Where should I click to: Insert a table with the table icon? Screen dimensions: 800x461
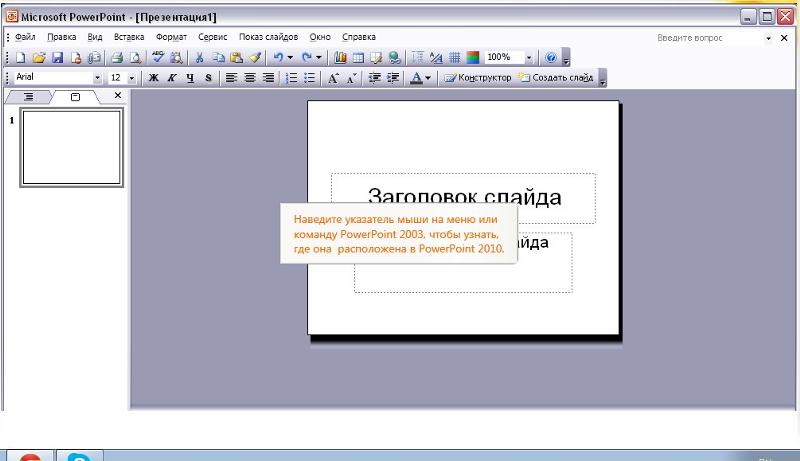358,58
